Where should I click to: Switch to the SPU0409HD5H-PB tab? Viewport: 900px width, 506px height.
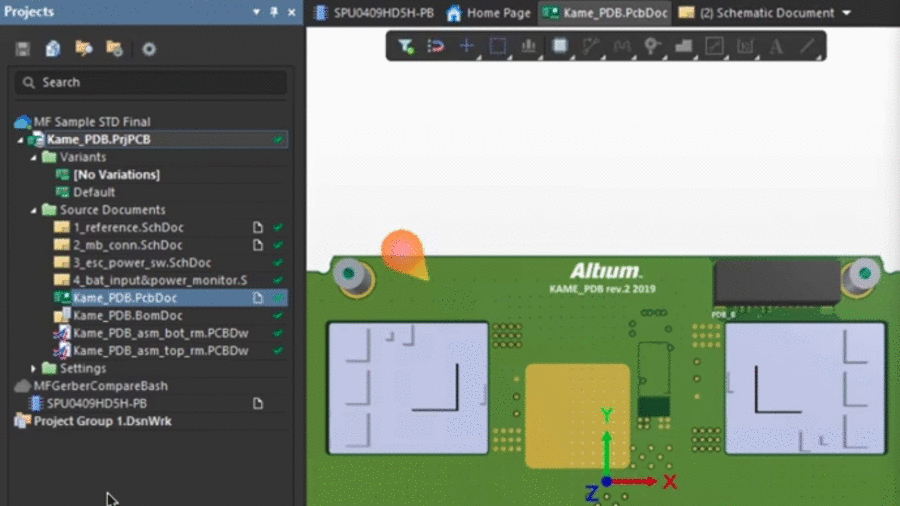(374, 13)
